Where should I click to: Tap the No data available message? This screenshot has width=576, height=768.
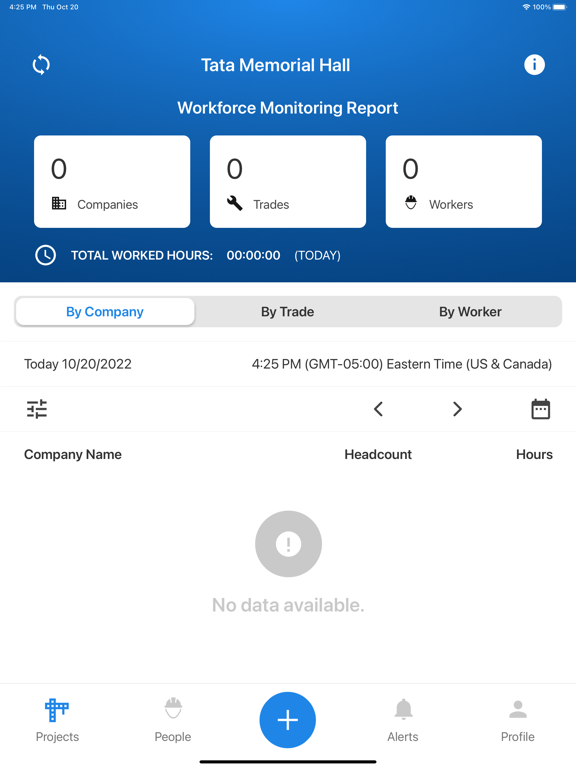(x=288, y=605)
